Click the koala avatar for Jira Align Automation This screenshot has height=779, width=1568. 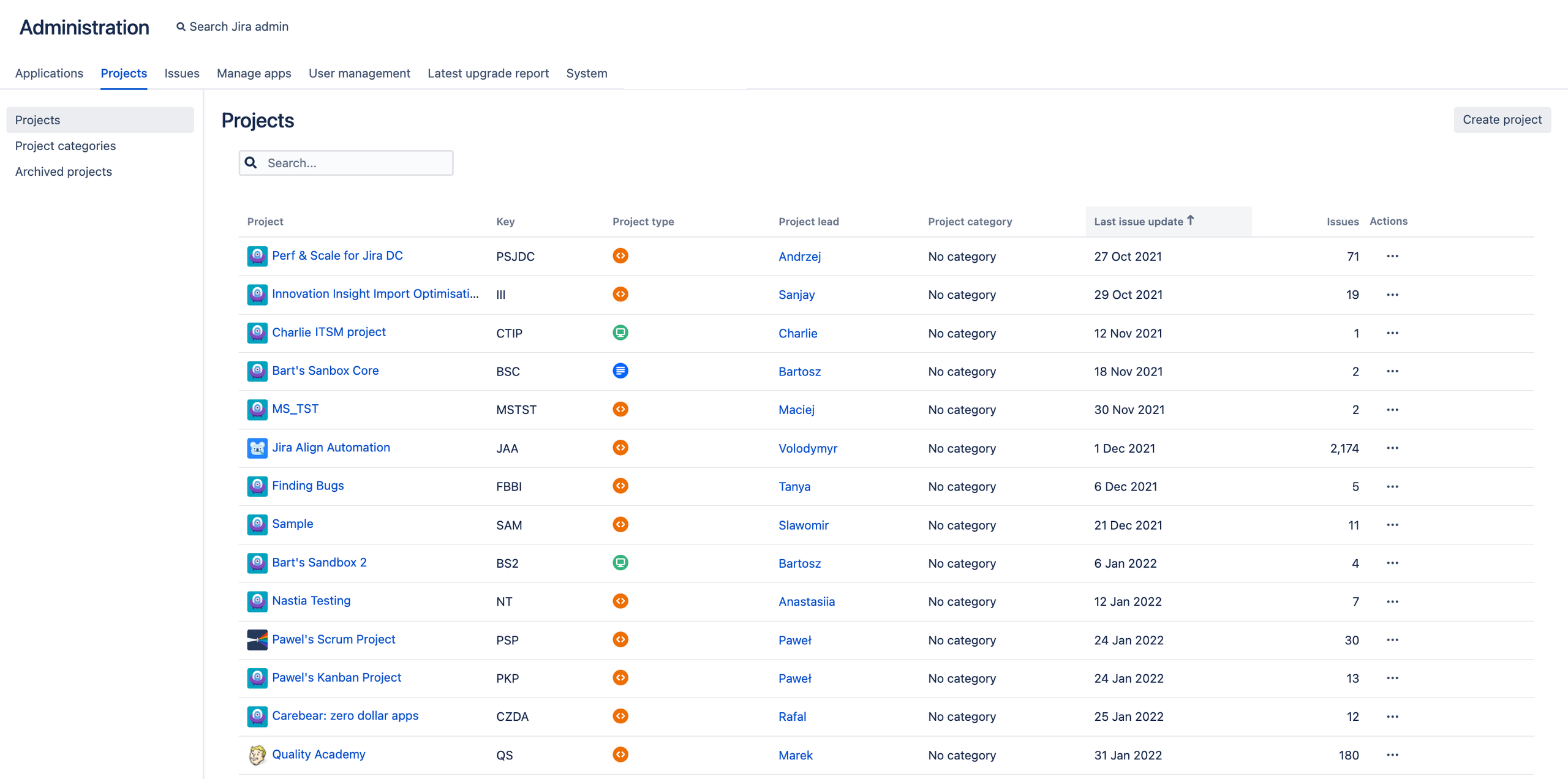coord(257,448)
